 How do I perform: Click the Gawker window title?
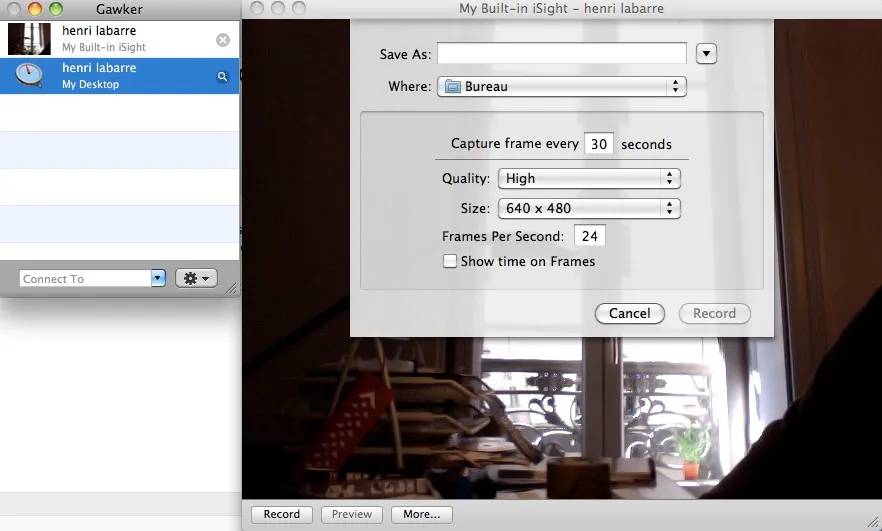tap(119, 9)
